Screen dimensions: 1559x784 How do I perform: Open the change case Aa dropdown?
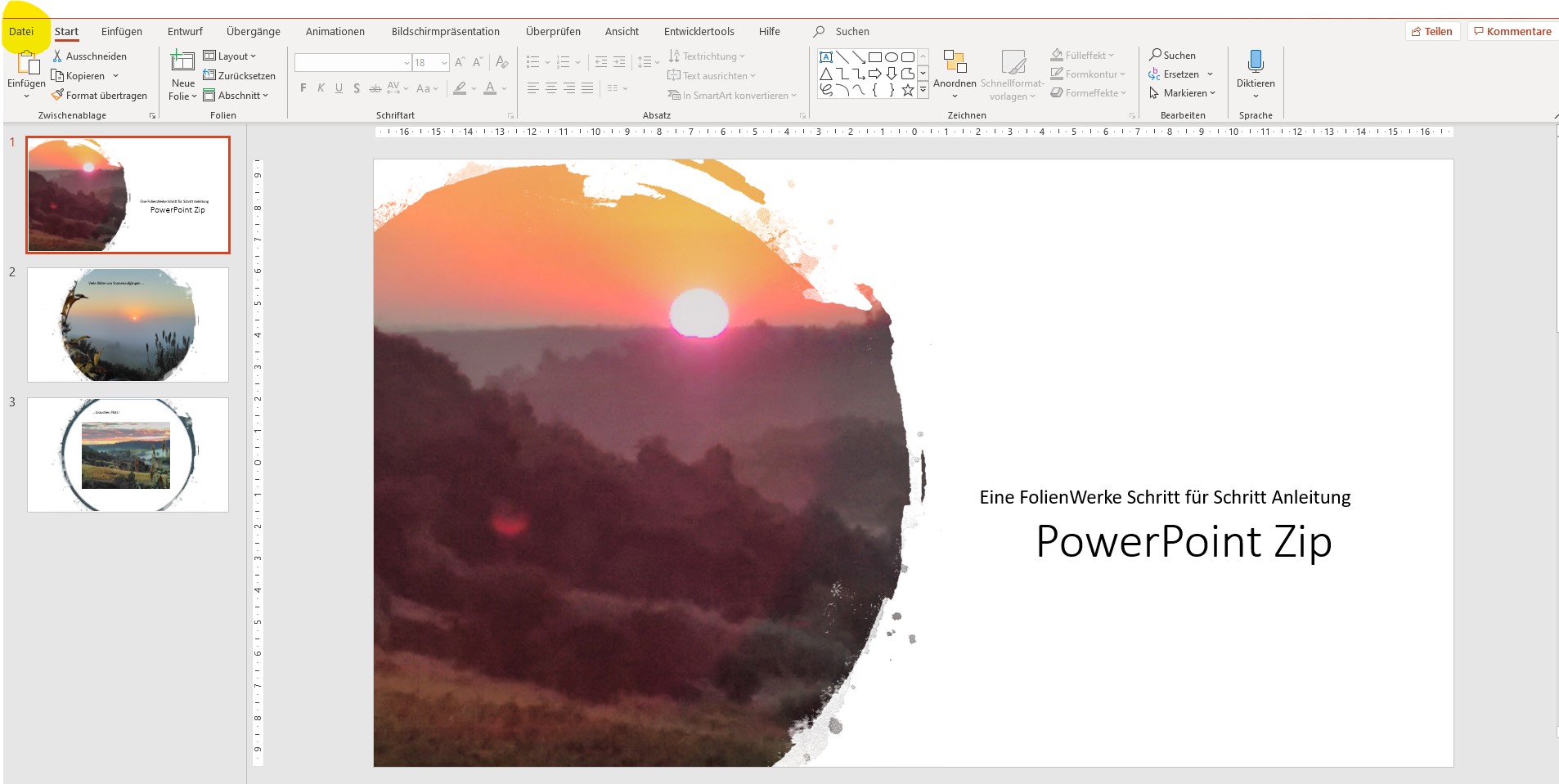pos(427,88)
